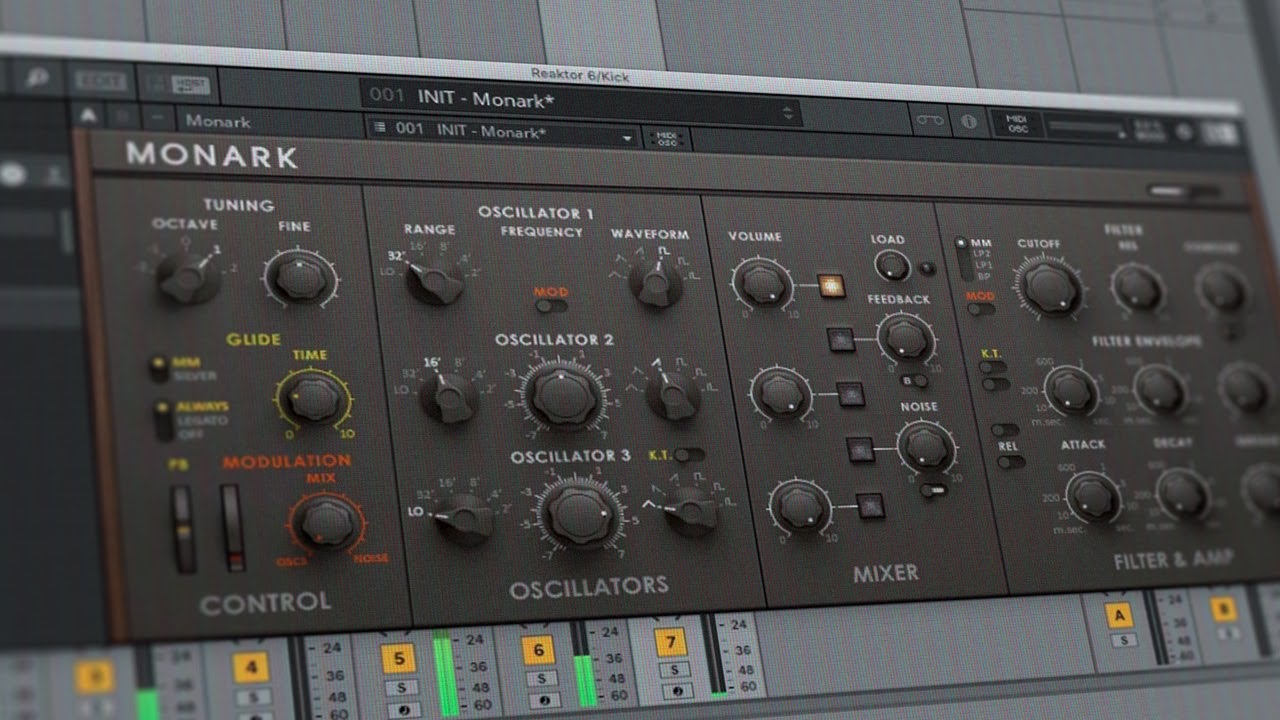This screenshot has height=720, width=1280.
Task: Toggle oscillator 3 mixer on/off square button
Action: [870, 507]
